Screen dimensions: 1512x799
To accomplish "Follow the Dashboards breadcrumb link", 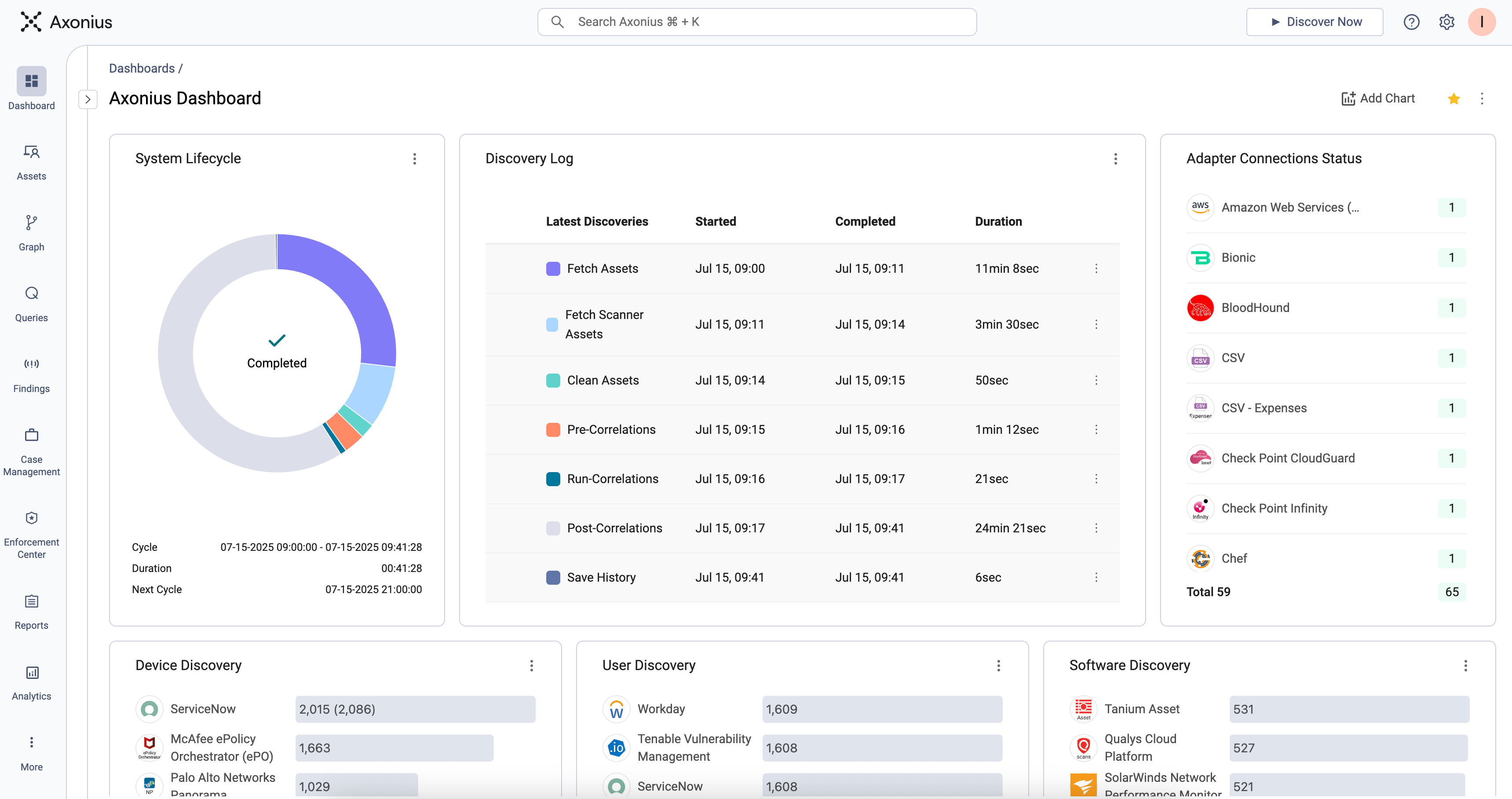I will [x=142, y=68].
